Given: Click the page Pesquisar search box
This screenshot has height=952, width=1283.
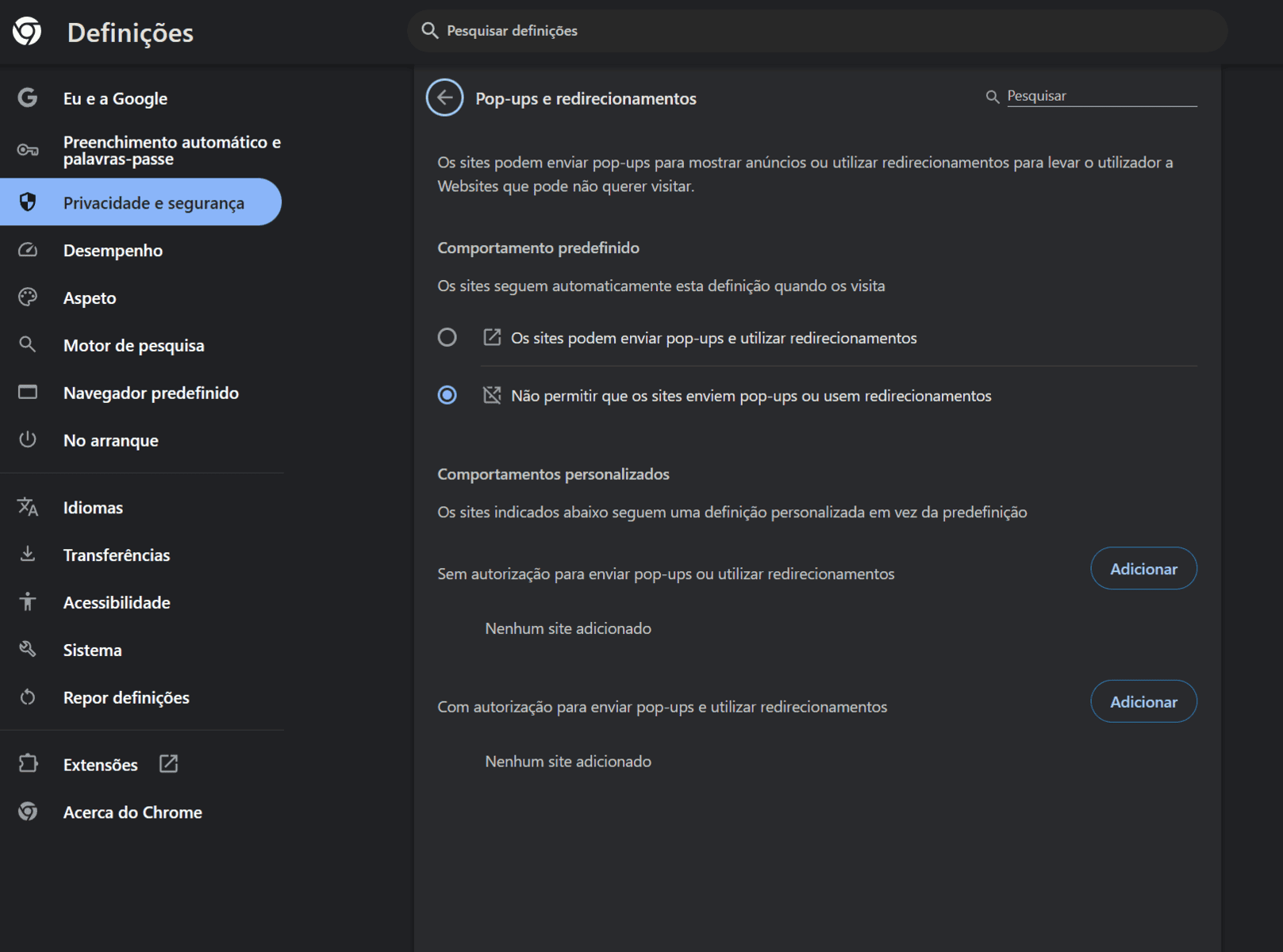Looking at the screenshot, I should [1102, 95].
